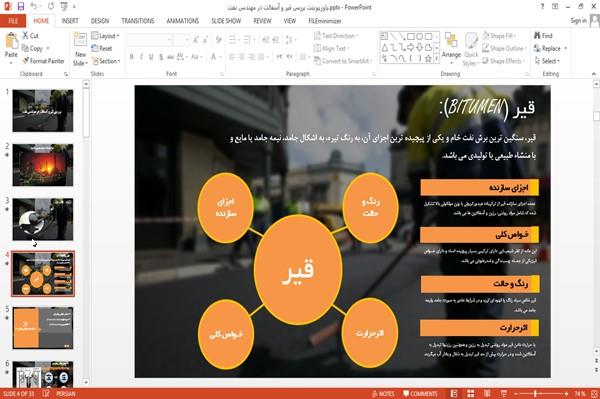Viewport: 600px width, 399px height.
Task: Click Sign in link
Action: pyautogui.click(x=578, y=21)
